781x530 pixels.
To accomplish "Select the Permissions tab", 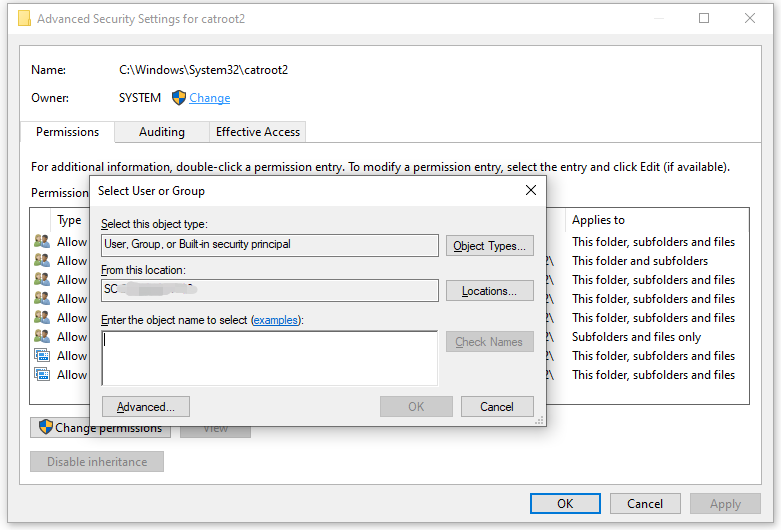I will pos(67,132).
